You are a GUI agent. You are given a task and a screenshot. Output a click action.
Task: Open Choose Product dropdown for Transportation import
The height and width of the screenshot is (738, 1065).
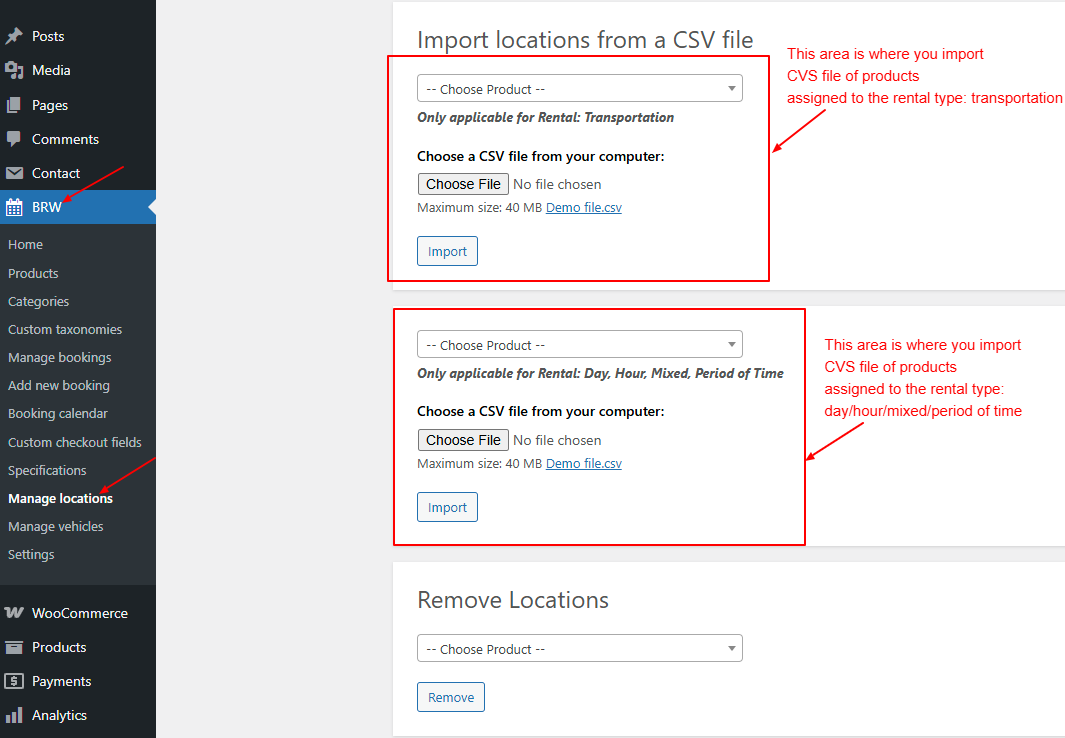pyautogui.click(x=579, y=89)
